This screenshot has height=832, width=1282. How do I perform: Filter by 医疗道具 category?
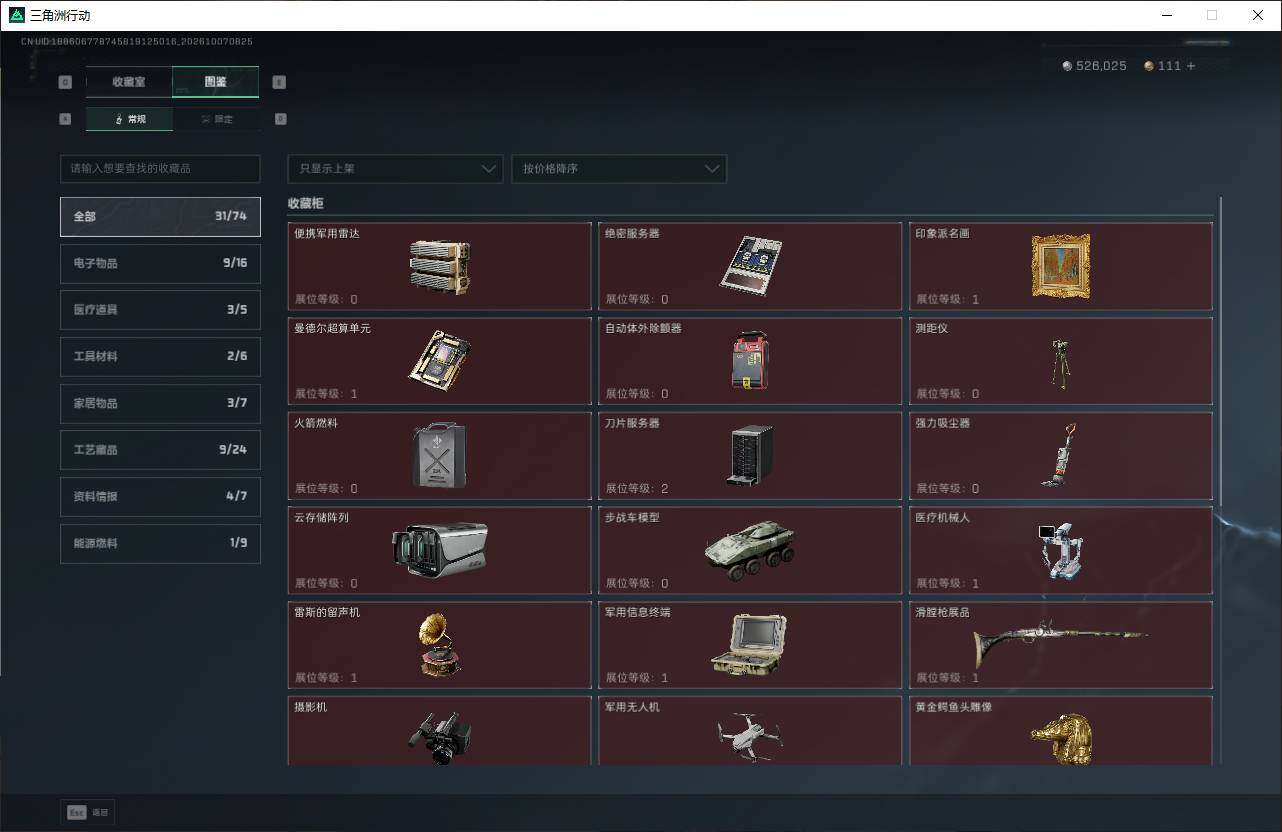160,310
